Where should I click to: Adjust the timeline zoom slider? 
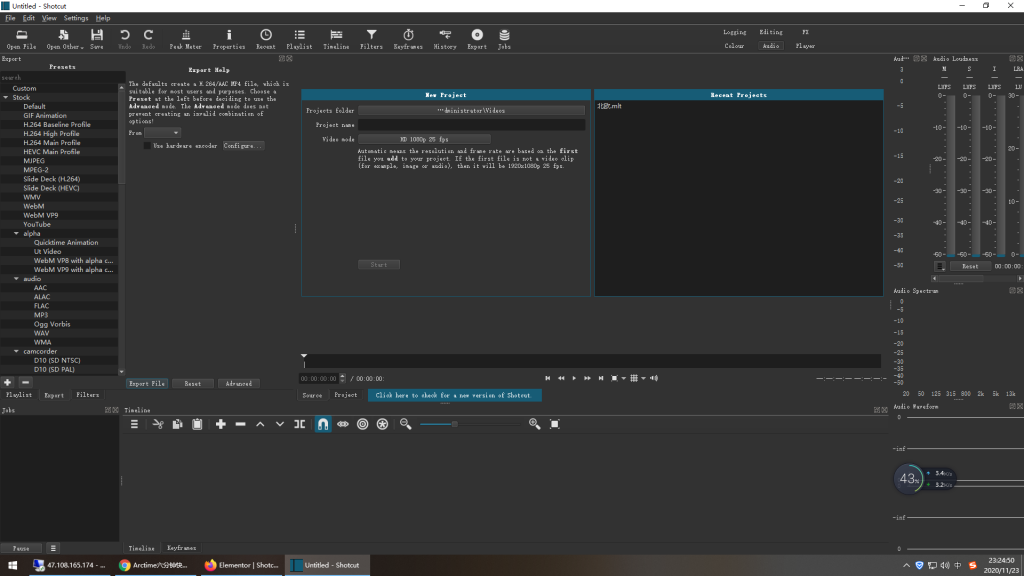pyautogui.click(x=455, y=424)
